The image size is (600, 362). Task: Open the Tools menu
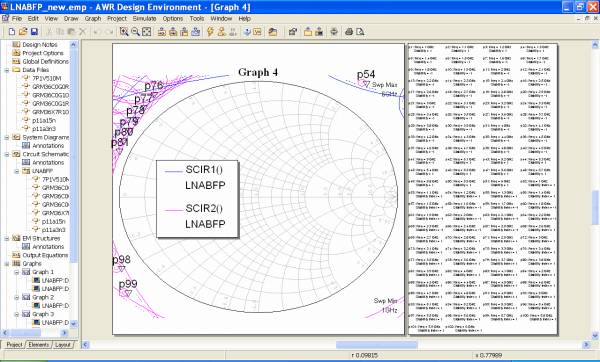[197, 18]
